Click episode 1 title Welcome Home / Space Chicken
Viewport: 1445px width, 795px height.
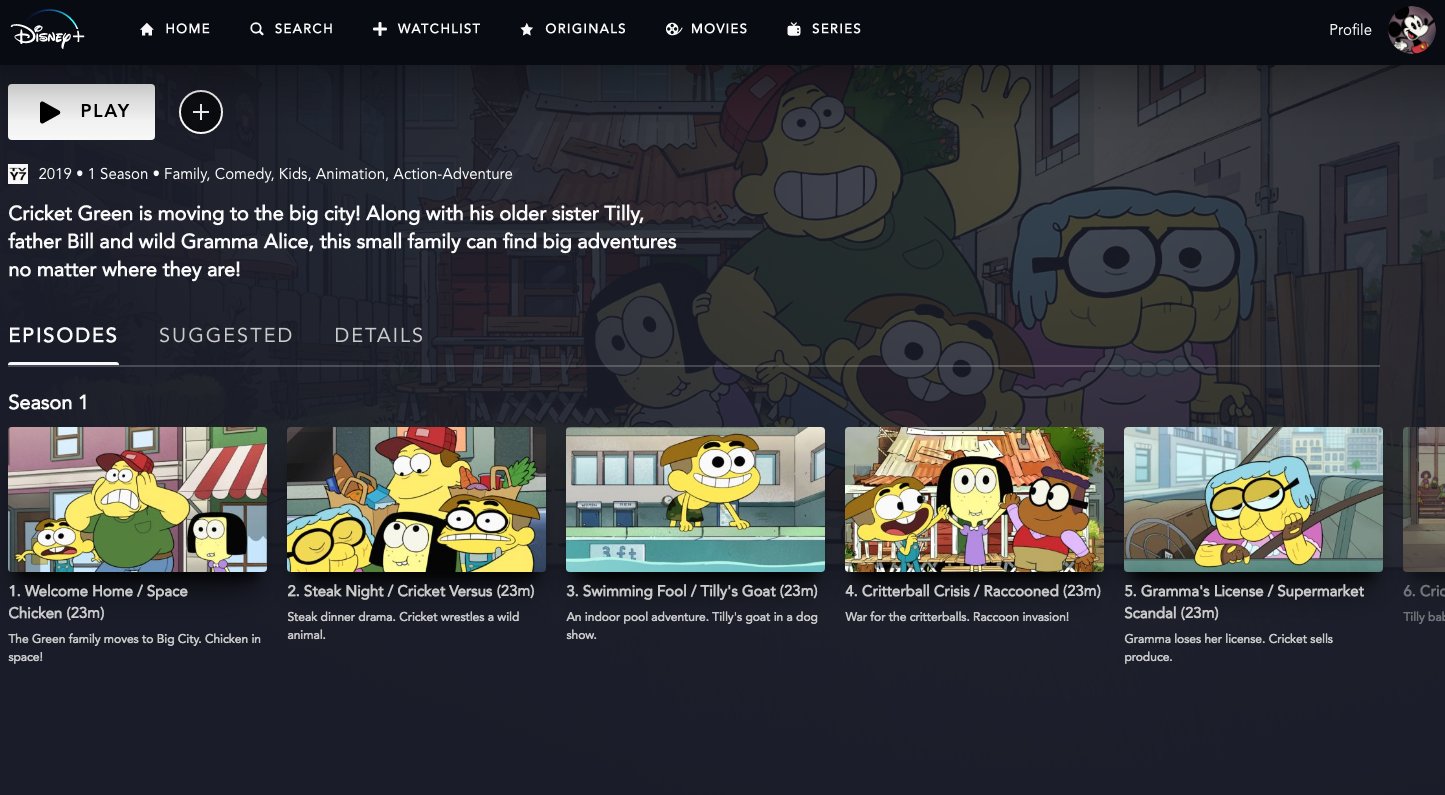point(98,602)
